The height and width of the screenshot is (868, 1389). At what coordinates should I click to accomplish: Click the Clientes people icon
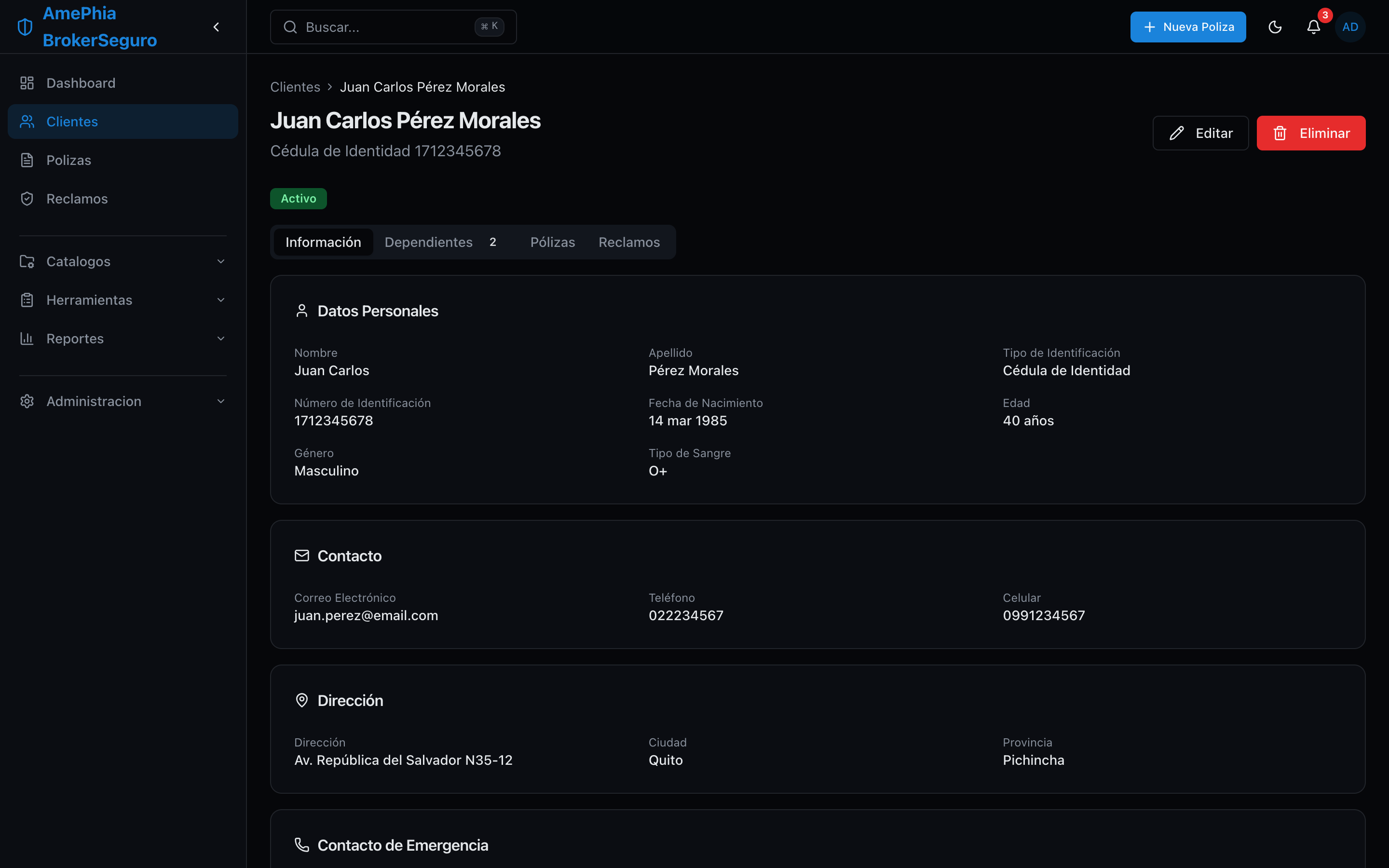click(x=27, y=122)
